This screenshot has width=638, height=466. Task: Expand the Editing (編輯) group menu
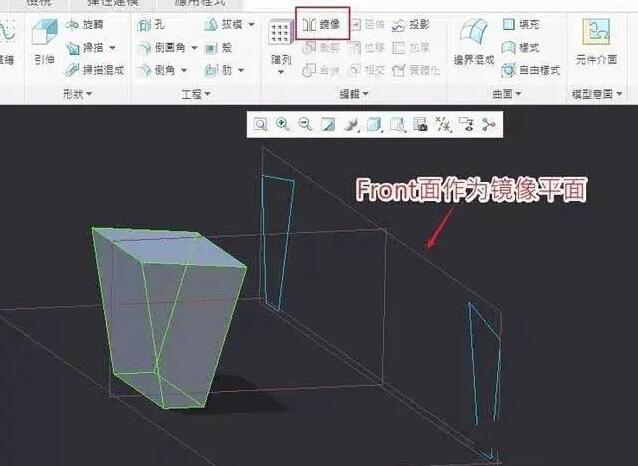point(354,94)
